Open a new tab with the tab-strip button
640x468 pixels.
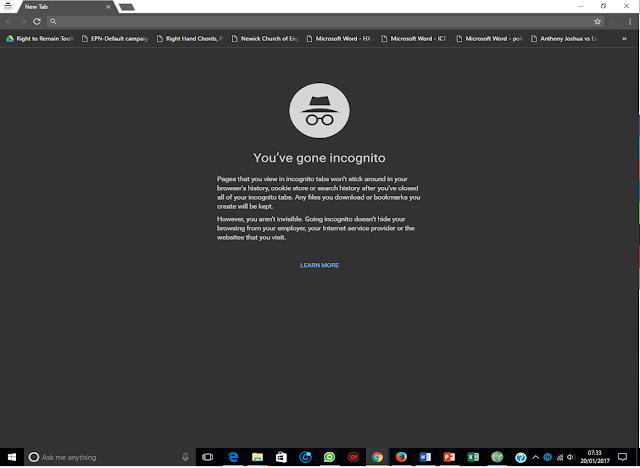click(x=127, y=7)
